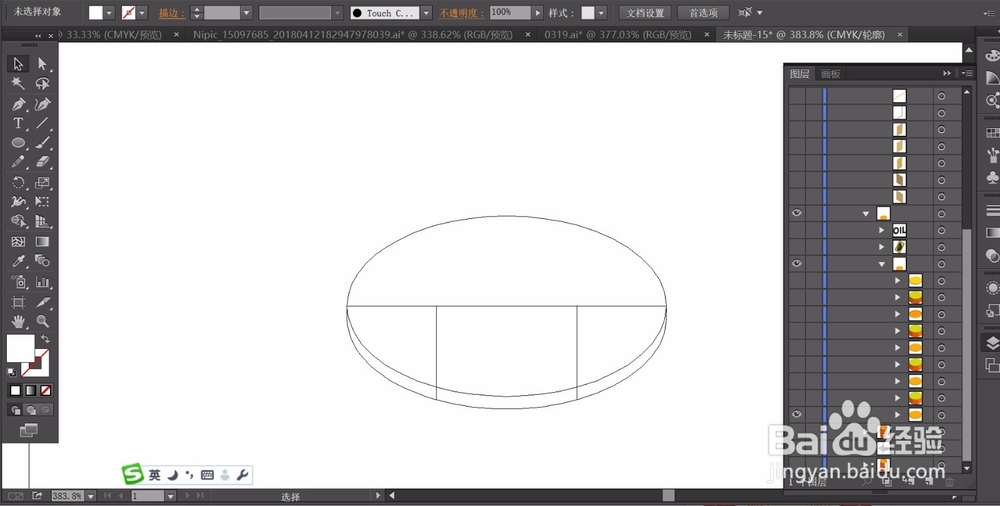The height and width of the screenshot is (506, 1000).
Task: Set paint mode to None
Action: [46, 391]
